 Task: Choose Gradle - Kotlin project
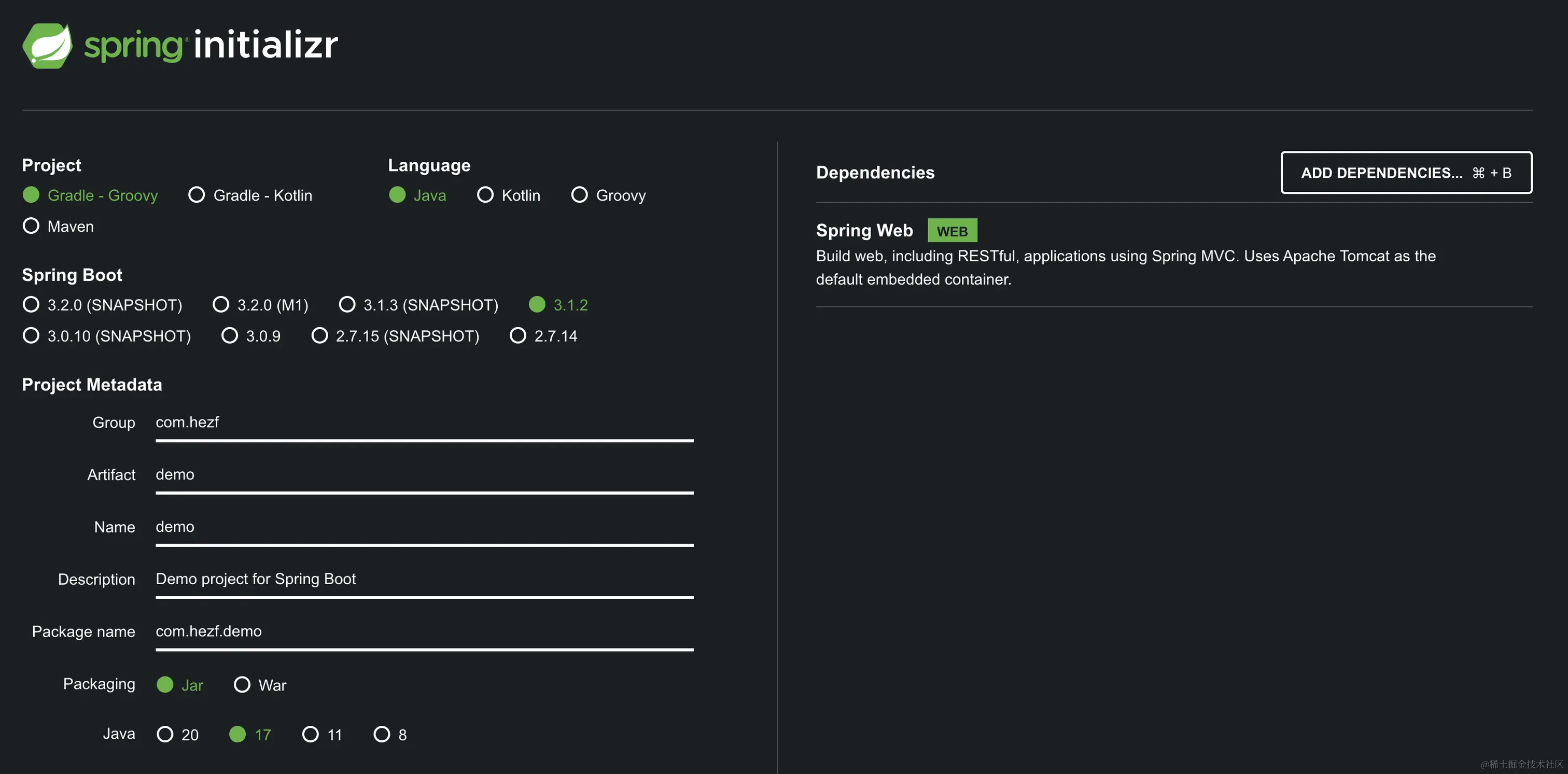[x=197, y=195]
